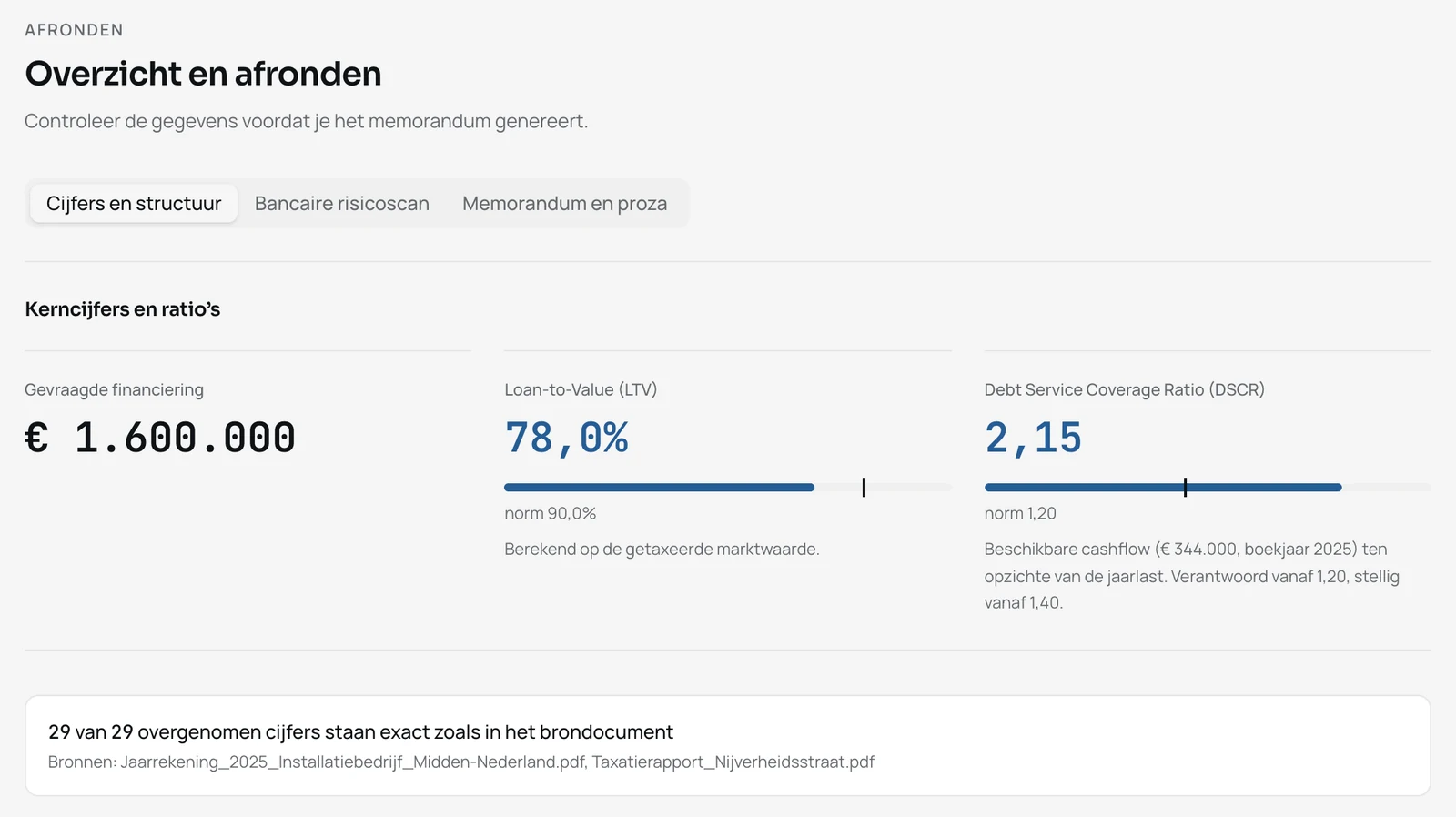
Task: Click the Gevraagde financiering label
Action: 114,390
